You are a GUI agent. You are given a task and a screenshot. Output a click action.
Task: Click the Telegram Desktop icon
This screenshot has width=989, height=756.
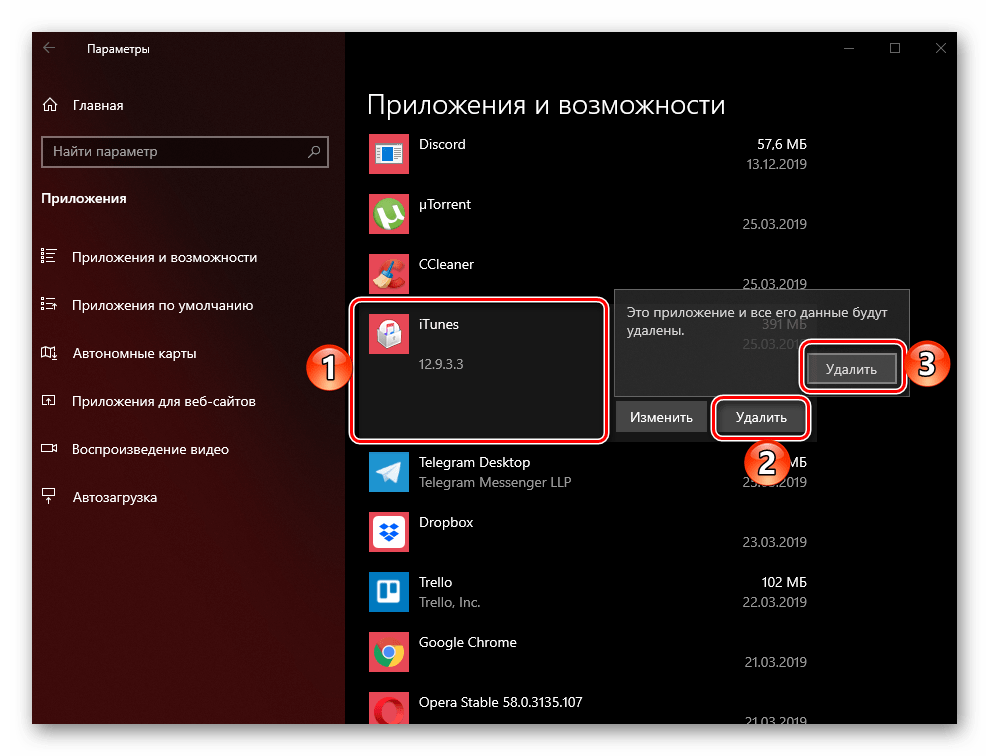pos(388,472)
